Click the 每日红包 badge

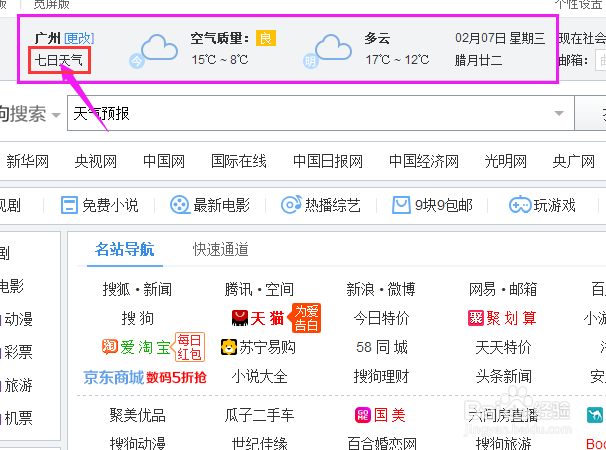189,347
